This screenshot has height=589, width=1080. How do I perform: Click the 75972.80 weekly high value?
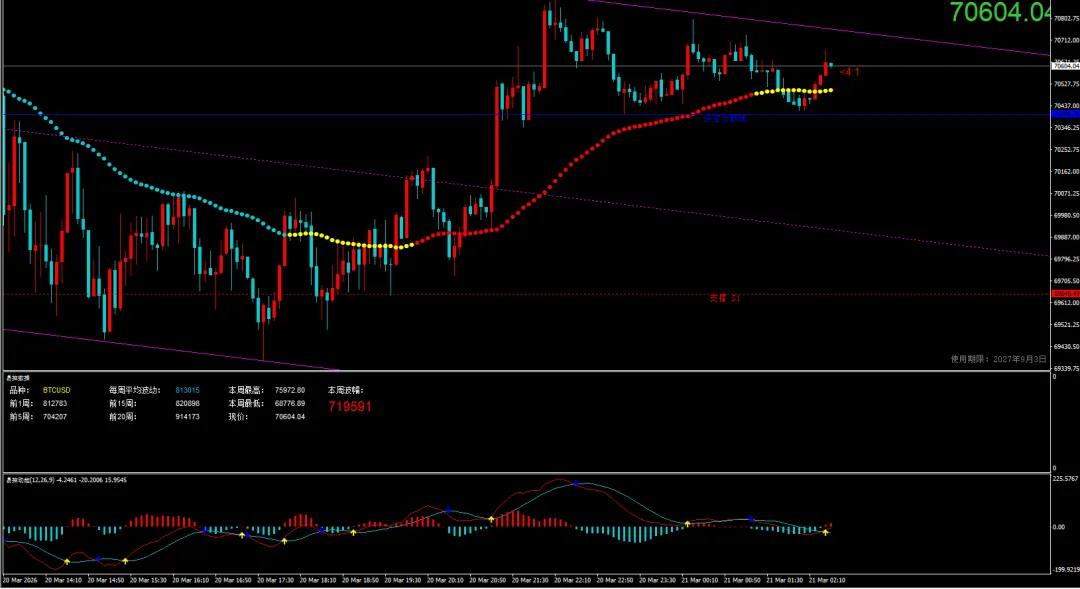290,391
